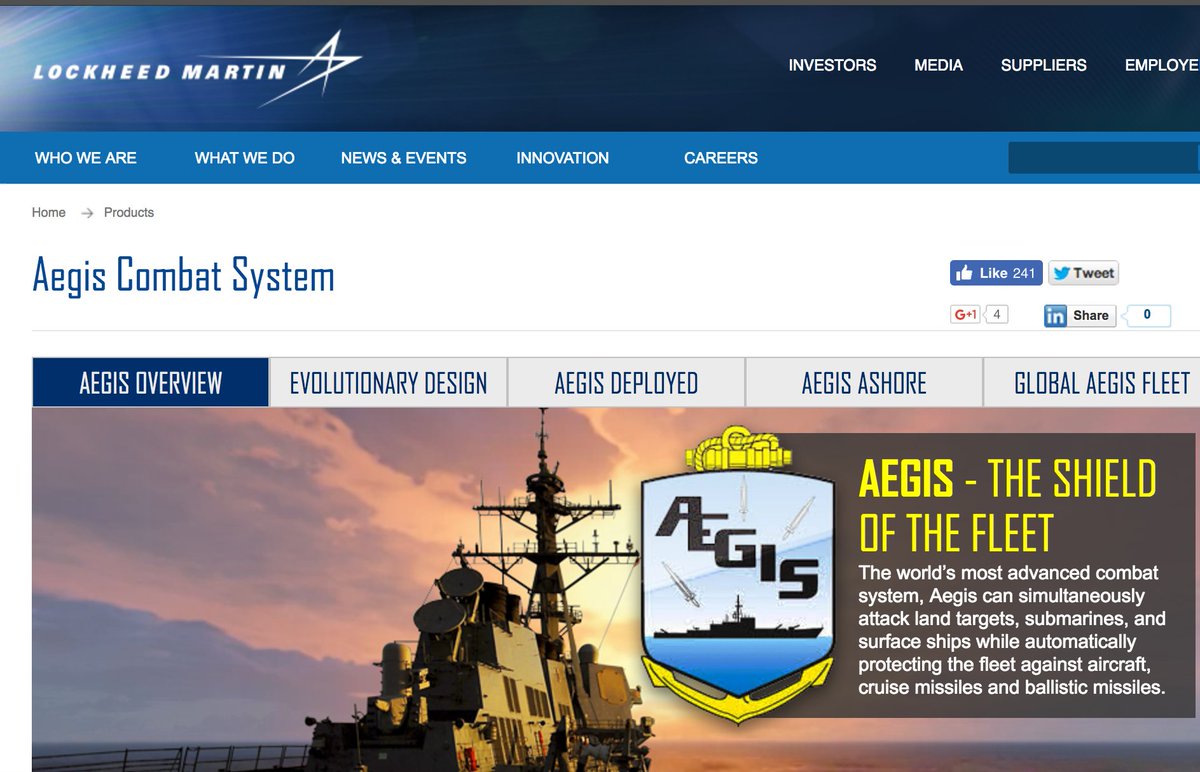Click the Aegis shield emblem
The height and width of the screenshot is (772, 1200).
(x=737, y=575)
